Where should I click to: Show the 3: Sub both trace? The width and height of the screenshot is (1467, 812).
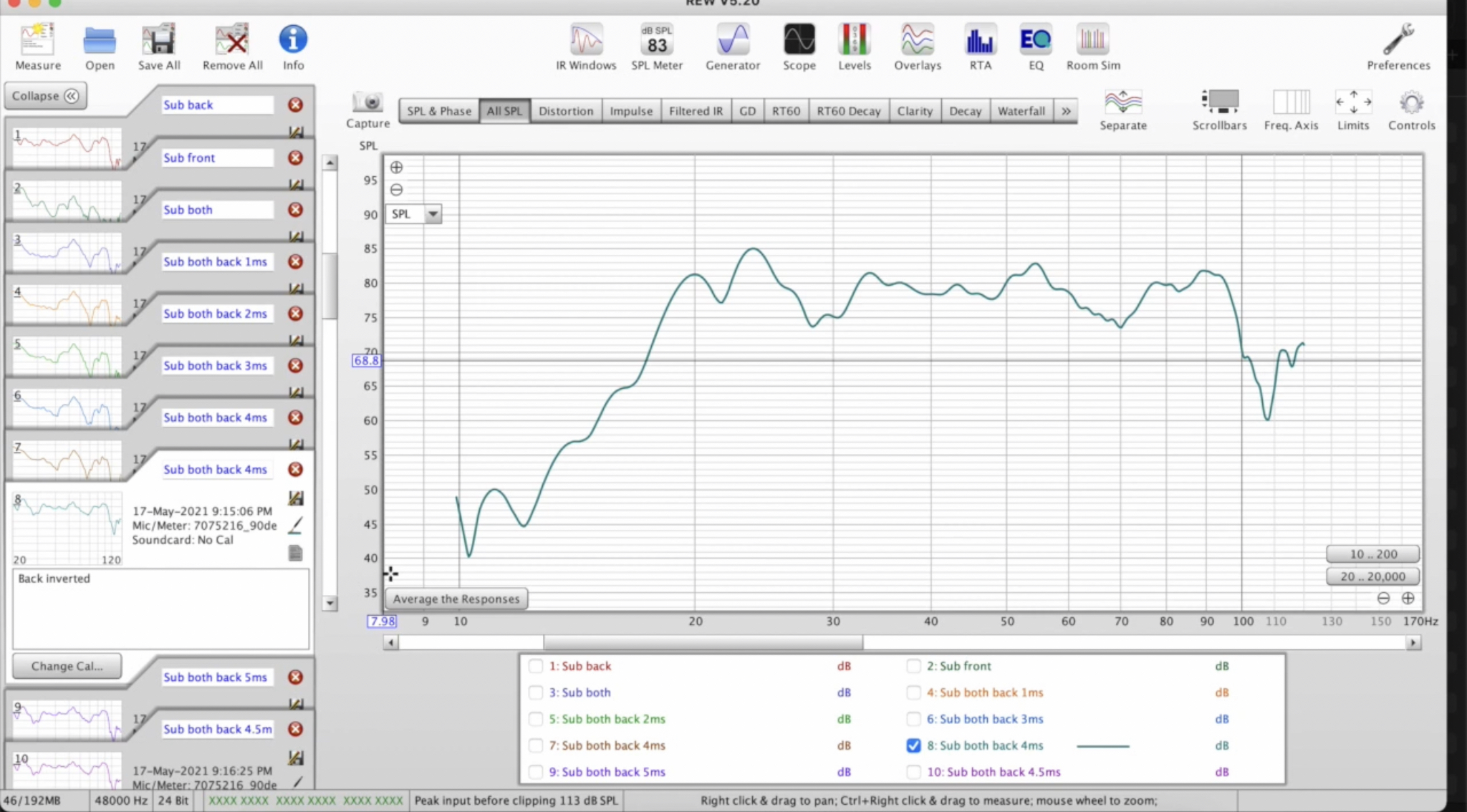point(535,692)
